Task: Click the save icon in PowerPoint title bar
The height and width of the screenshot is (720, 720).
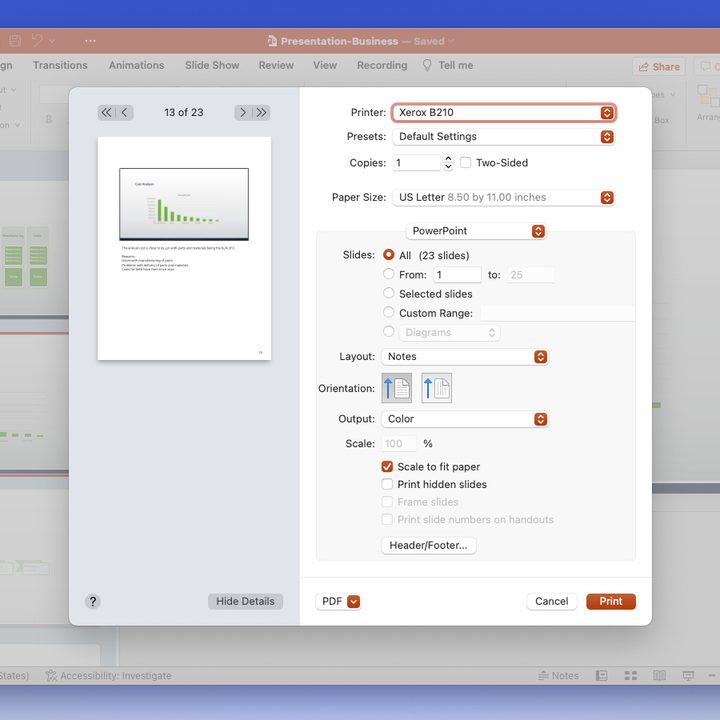Action: click(15, 41)
